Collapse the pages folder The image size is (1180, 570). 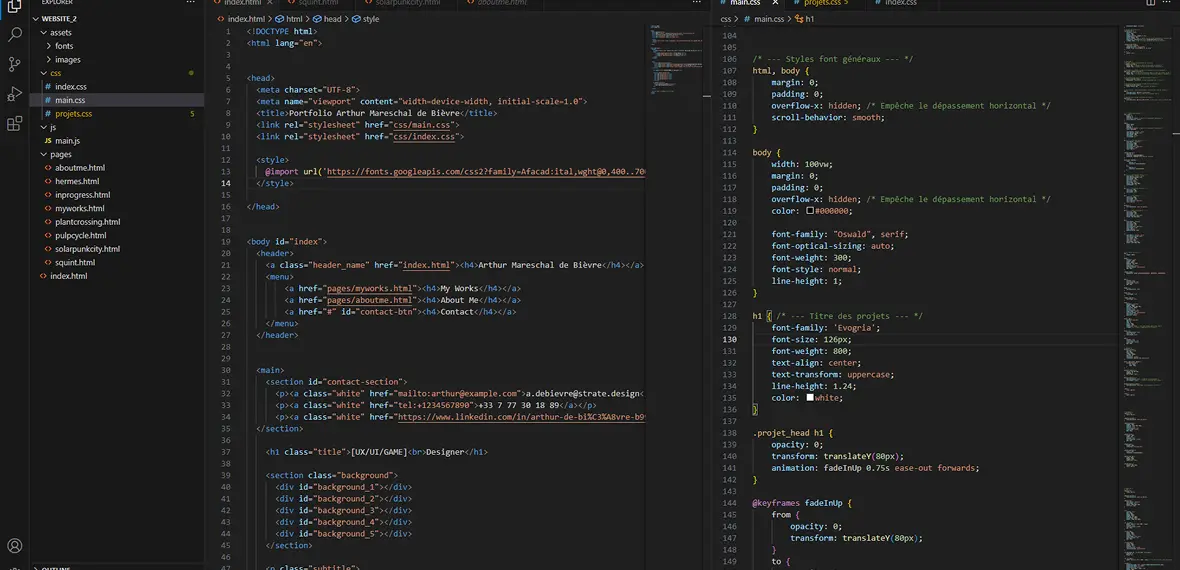click(60, 155)
